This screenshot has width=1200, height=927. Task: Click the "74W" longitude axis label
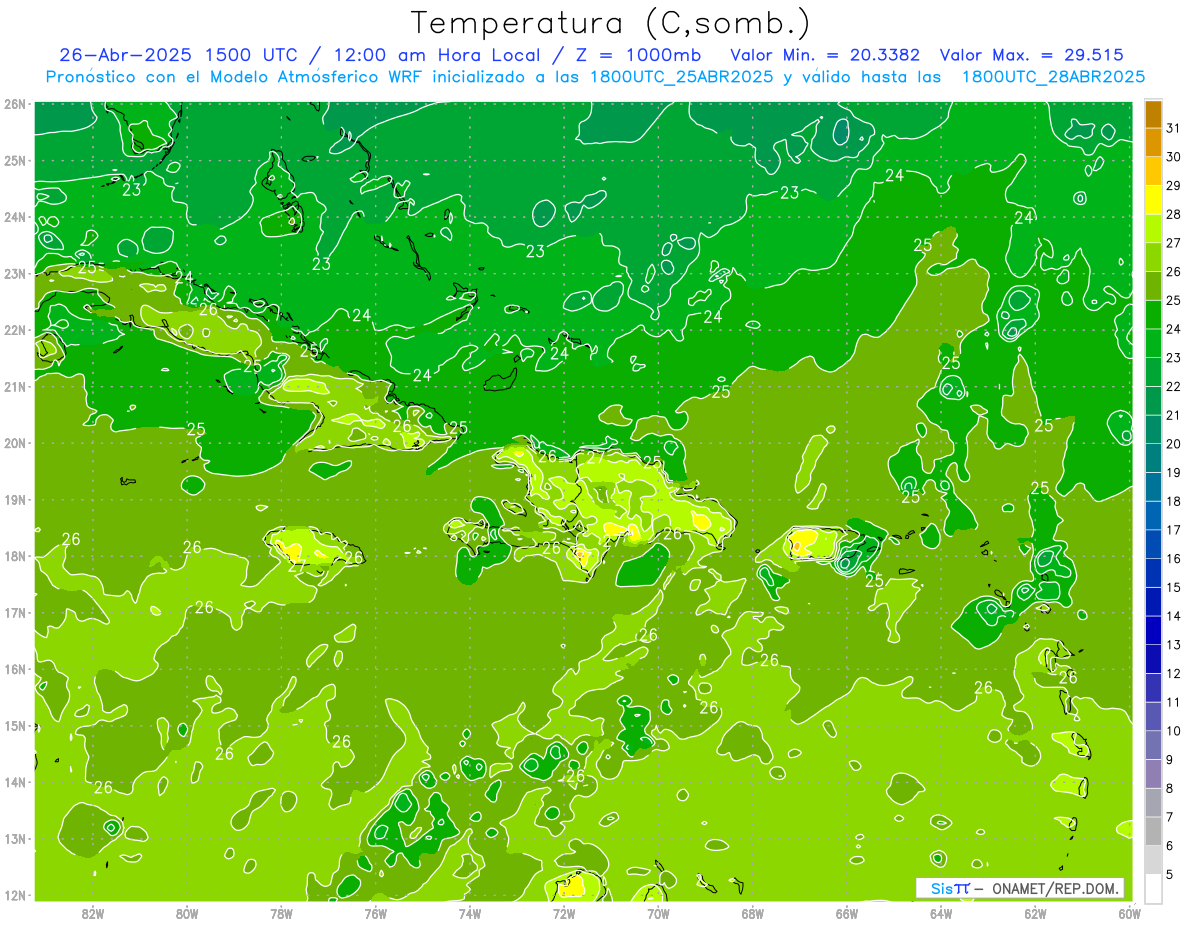click(x=470, y=913)
